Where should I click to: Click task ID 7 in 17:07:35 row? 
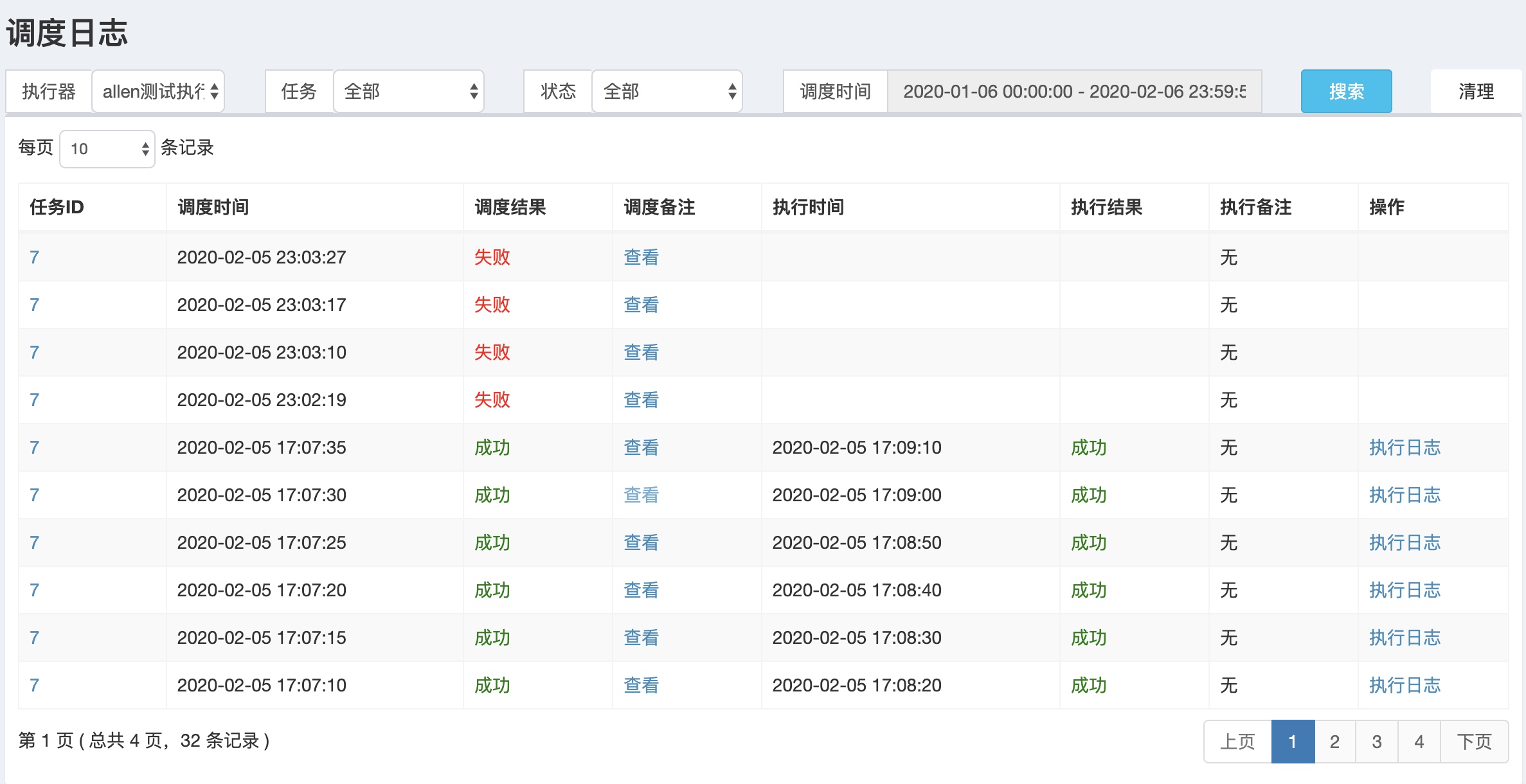tap(35, 447)
